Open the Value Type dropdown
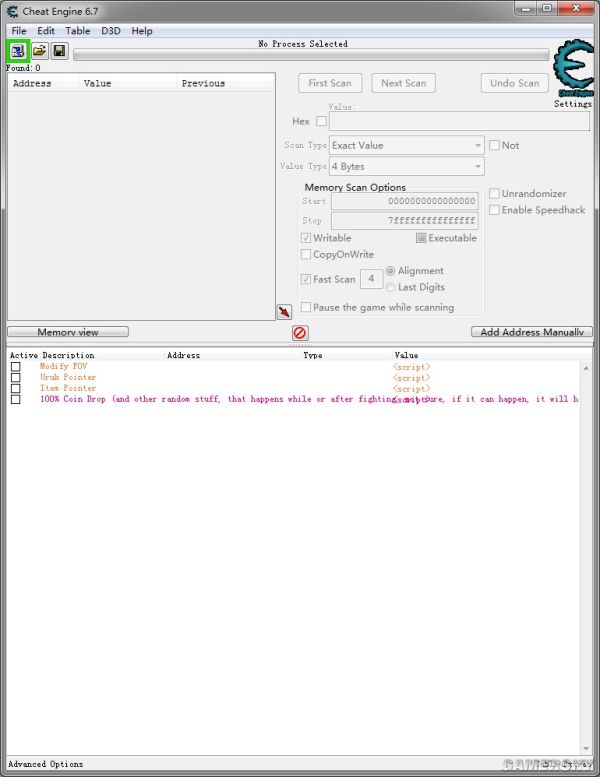600x777 pixels. pyautogui.click(x=406, y=166)
